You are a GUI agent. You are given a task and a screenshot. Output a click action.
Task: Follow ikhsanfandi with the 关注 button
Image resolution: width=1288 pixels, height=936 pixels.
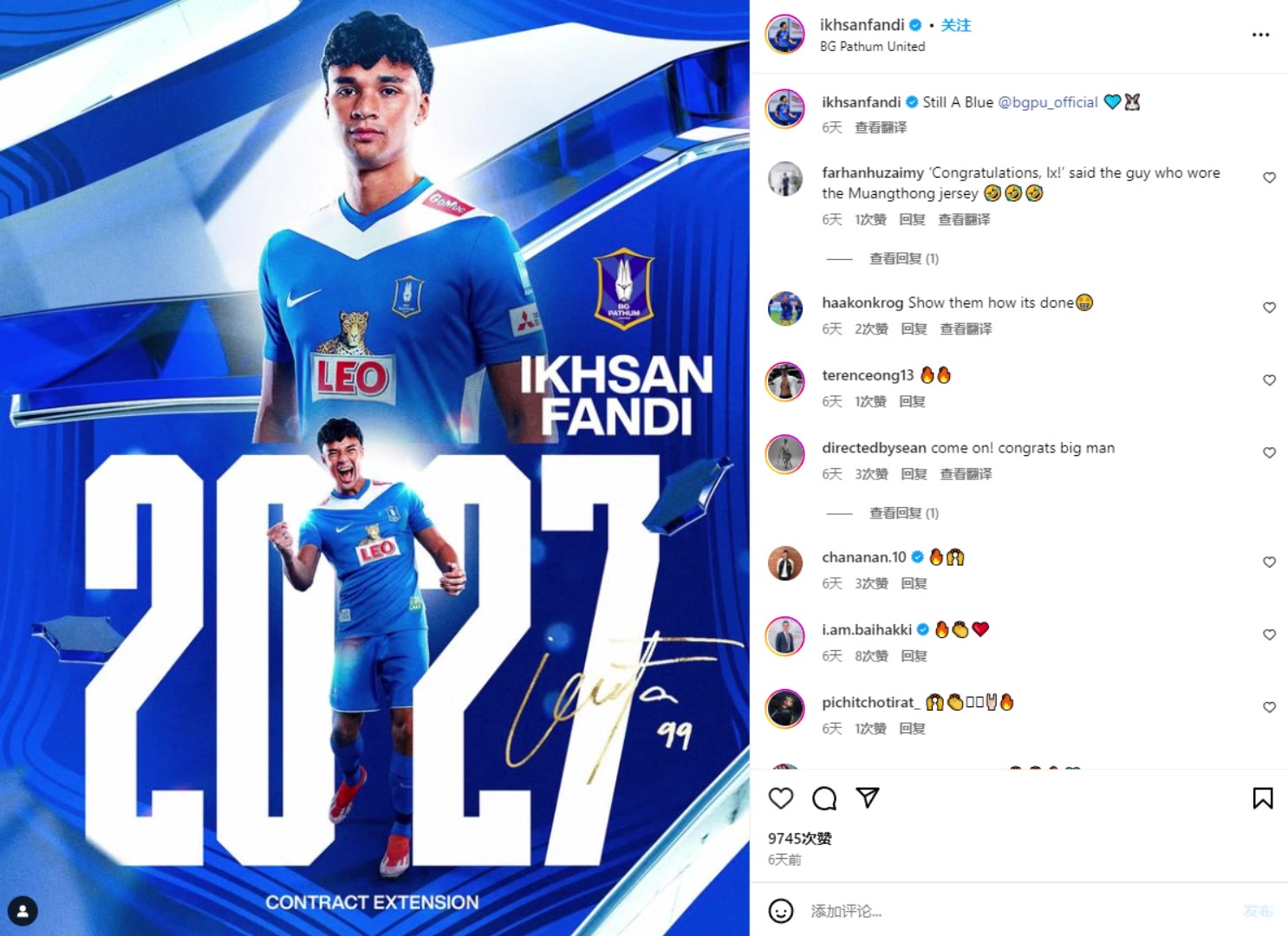coord(956,25)
